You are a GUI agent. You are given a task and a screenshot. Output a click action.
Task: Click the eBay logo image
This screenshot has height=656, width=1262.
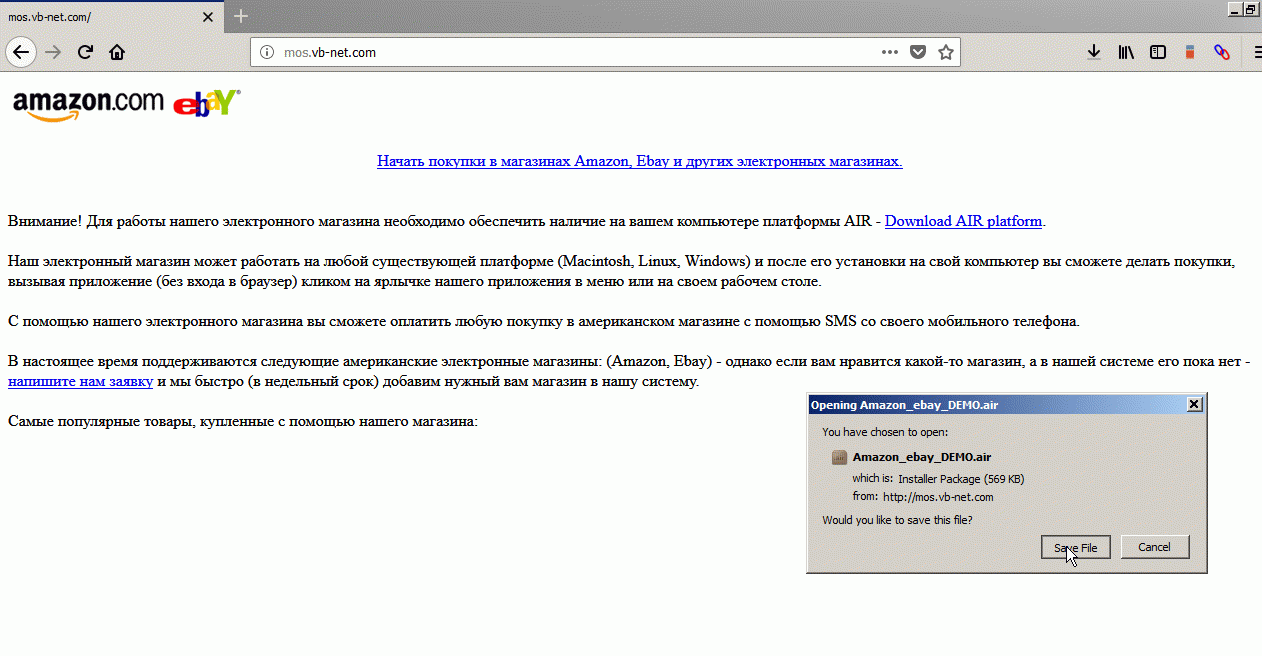click(x=207, y=104)
